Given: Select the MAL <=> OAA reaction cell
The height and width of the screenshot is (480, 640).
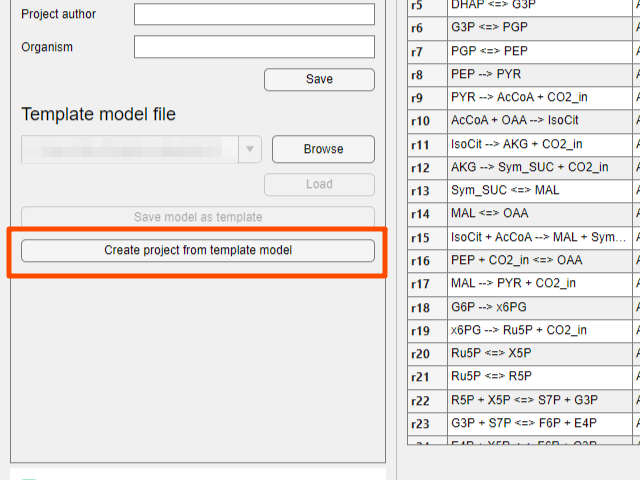Looking at the screenshot, I should click(x=538, y=213).
